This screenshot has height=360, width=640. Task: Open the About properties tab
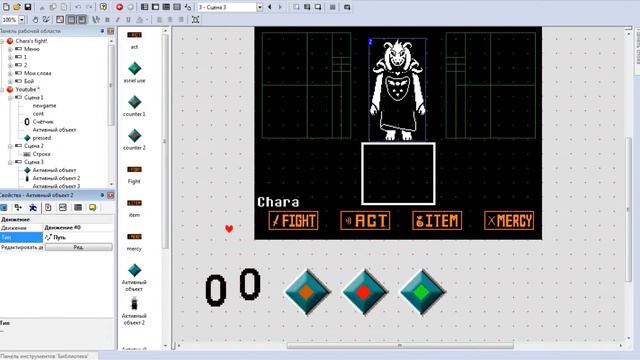[93, 207]
